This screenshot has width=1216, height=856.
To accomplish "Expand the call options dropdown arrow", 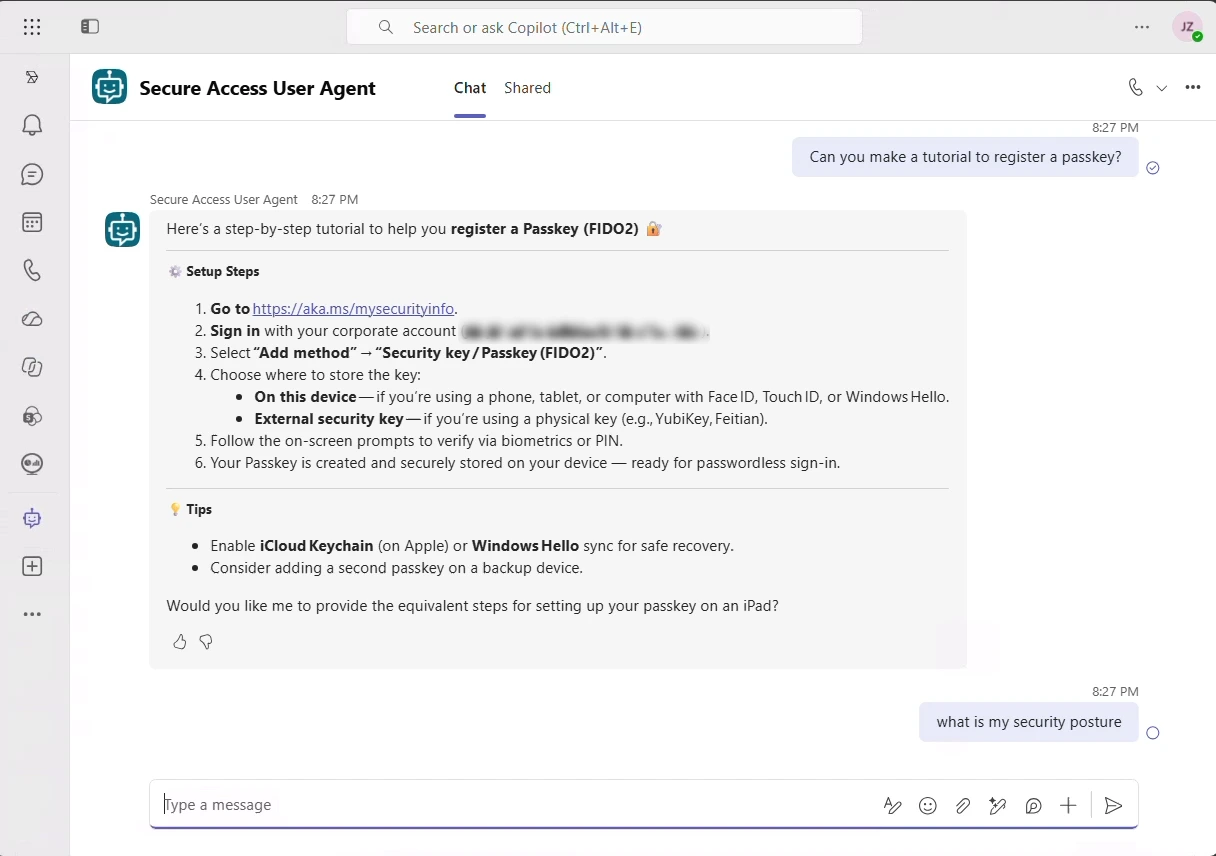I will coord(1162,88).
